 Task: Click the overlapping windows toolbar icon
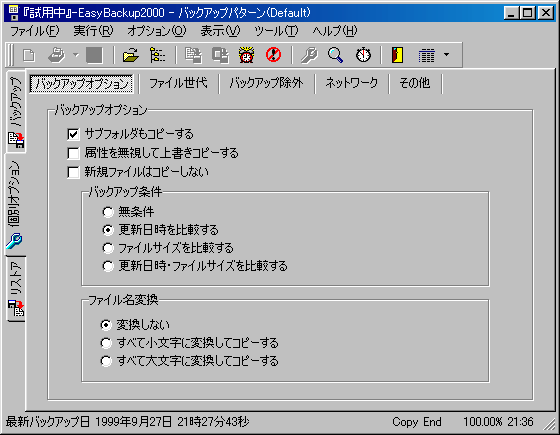click(220, 55)
